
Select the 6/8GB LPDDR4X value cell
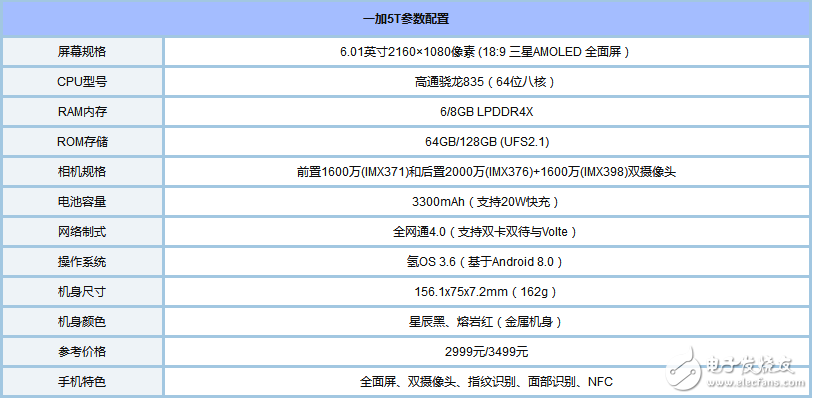click(487, 112)
